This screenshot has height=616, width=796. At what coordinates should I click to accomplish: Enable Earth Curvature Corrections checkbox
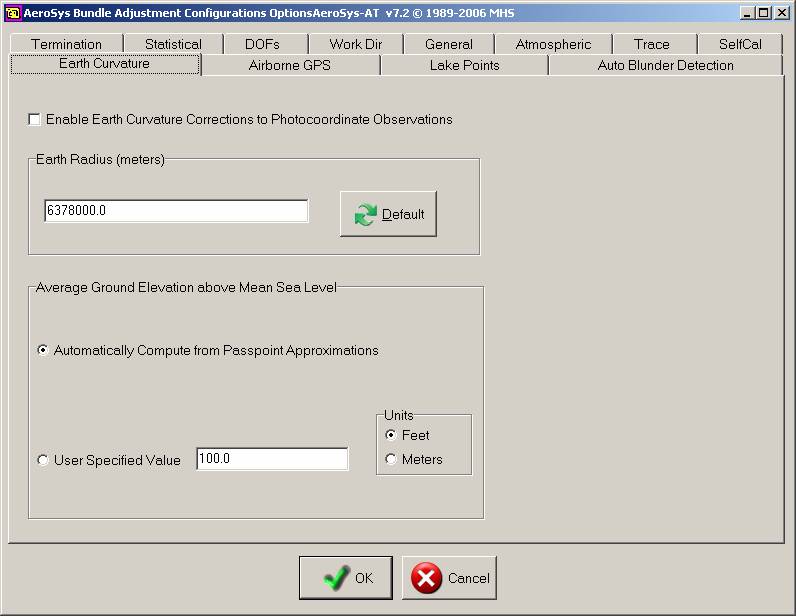[35, 120]
